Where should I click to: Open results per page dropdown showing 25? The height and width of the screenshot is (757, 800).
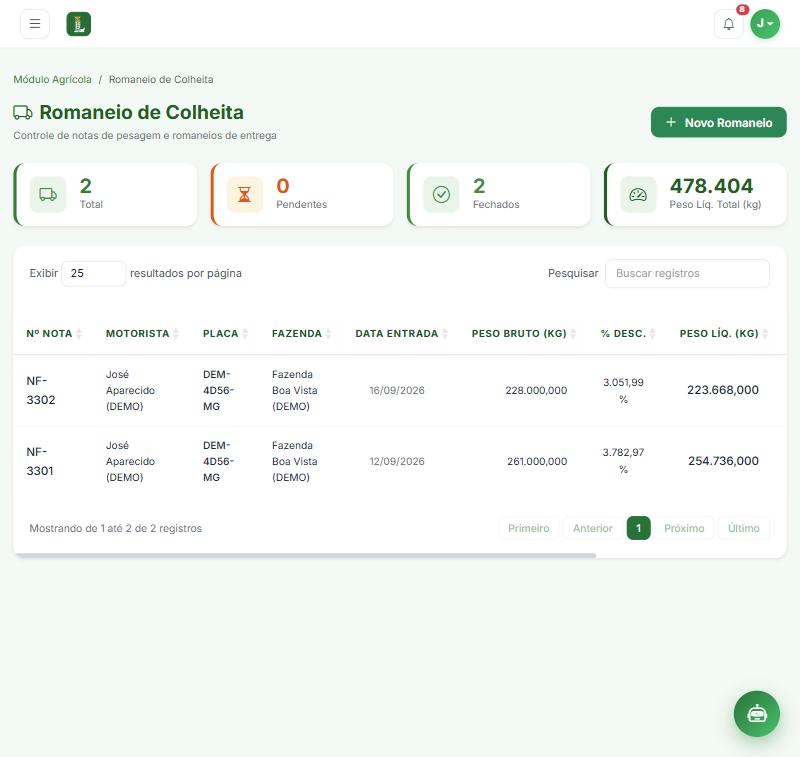pyautogui.click(x=93, y=273)
